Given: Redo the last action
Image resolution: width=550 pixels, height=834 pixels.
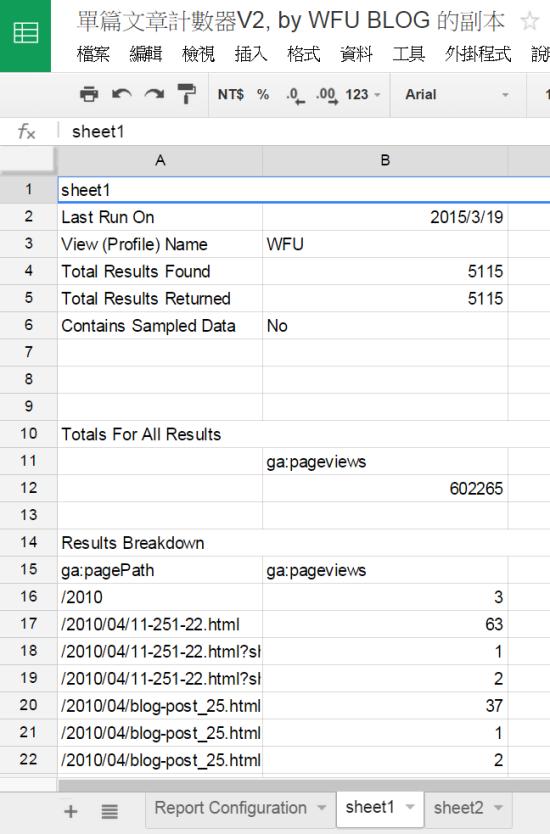Looking at the screenshot, I should [x=155, y=95].
